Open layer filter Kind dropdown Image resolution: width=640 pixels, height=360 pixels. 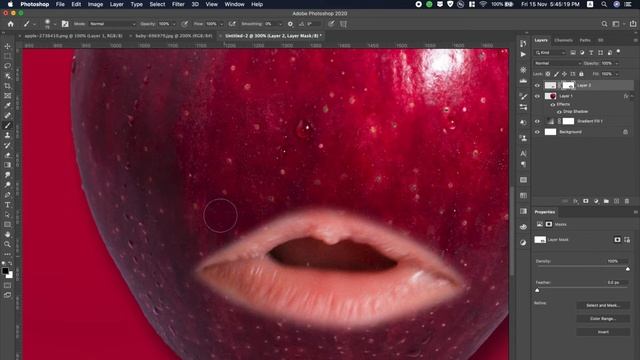[550, 53]
